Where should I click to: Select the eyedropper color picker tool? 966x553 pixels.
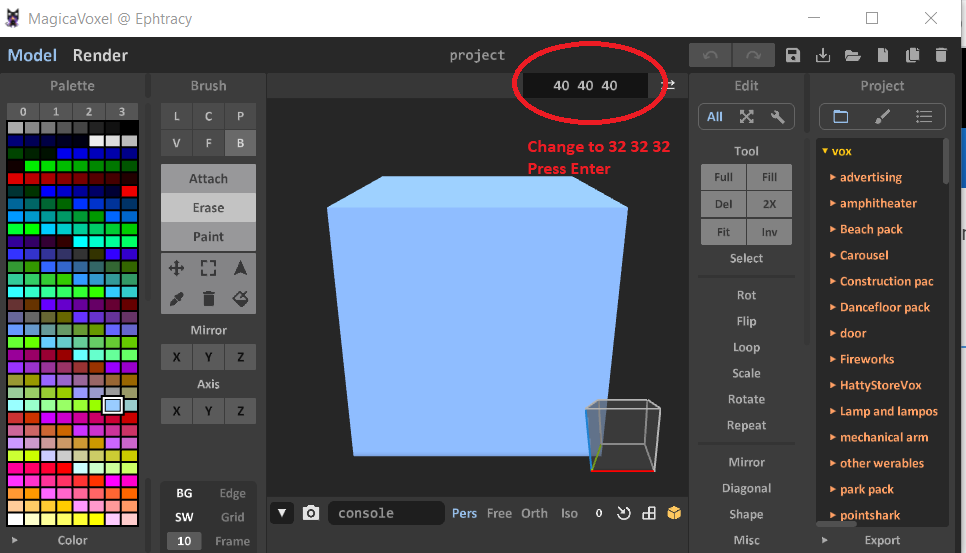(x=176, y=298)
